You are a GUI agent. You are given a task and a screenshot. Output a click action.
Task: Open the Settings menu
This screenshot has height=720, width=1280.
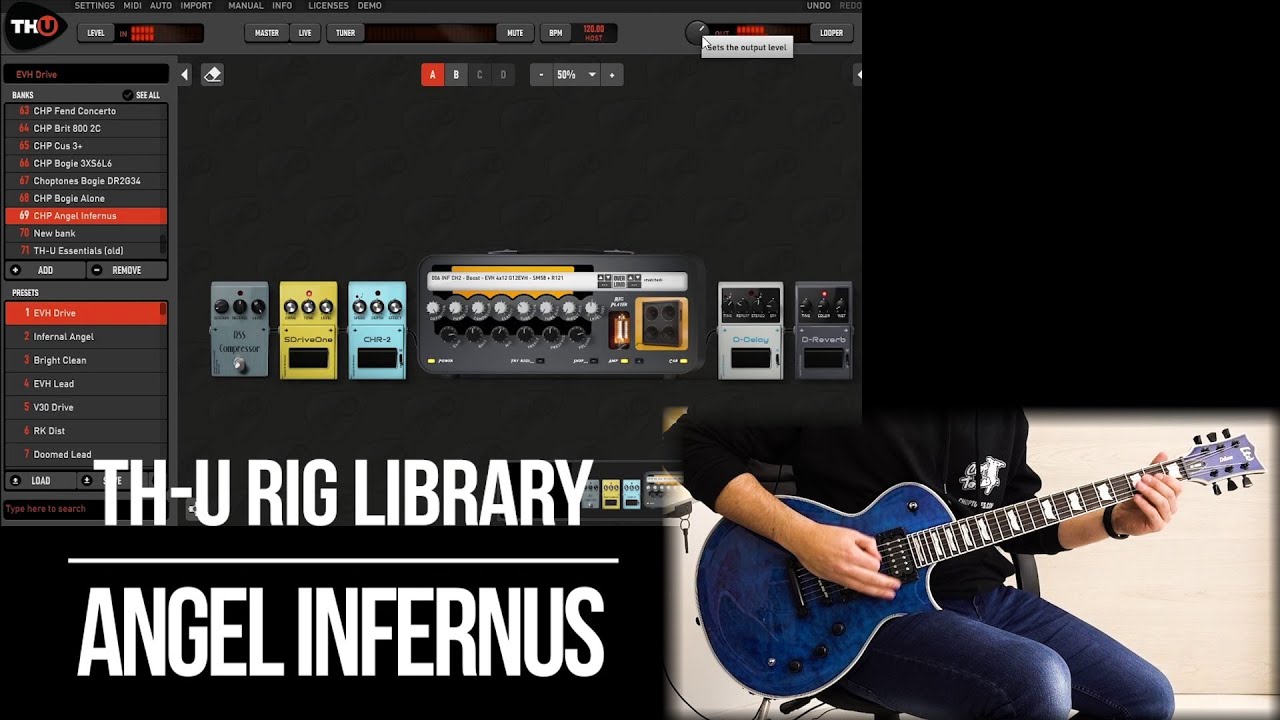coord(94,6)
